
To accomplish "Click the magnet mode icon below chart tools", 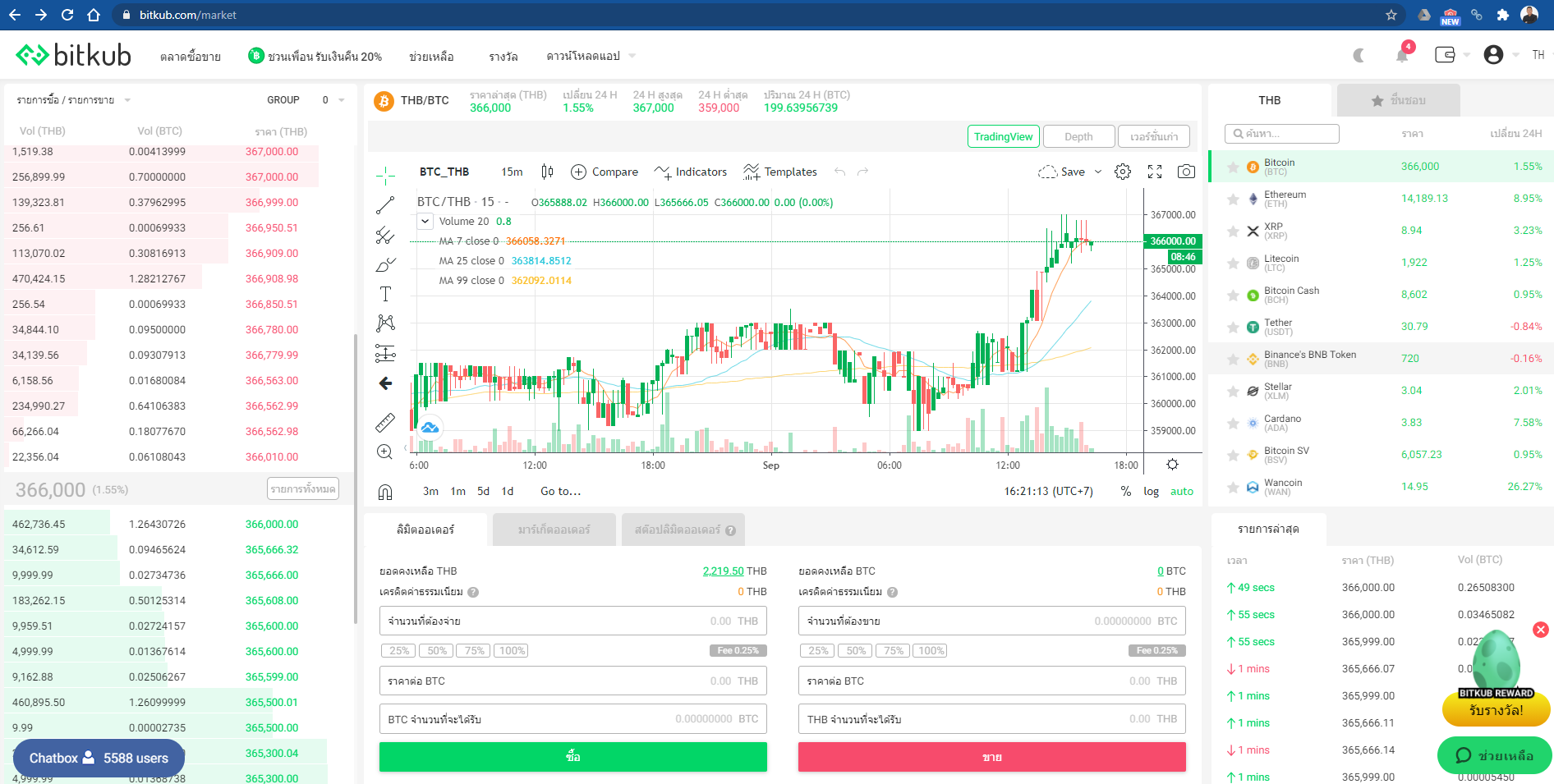I will pyautogui.click(x=385, y=492).
